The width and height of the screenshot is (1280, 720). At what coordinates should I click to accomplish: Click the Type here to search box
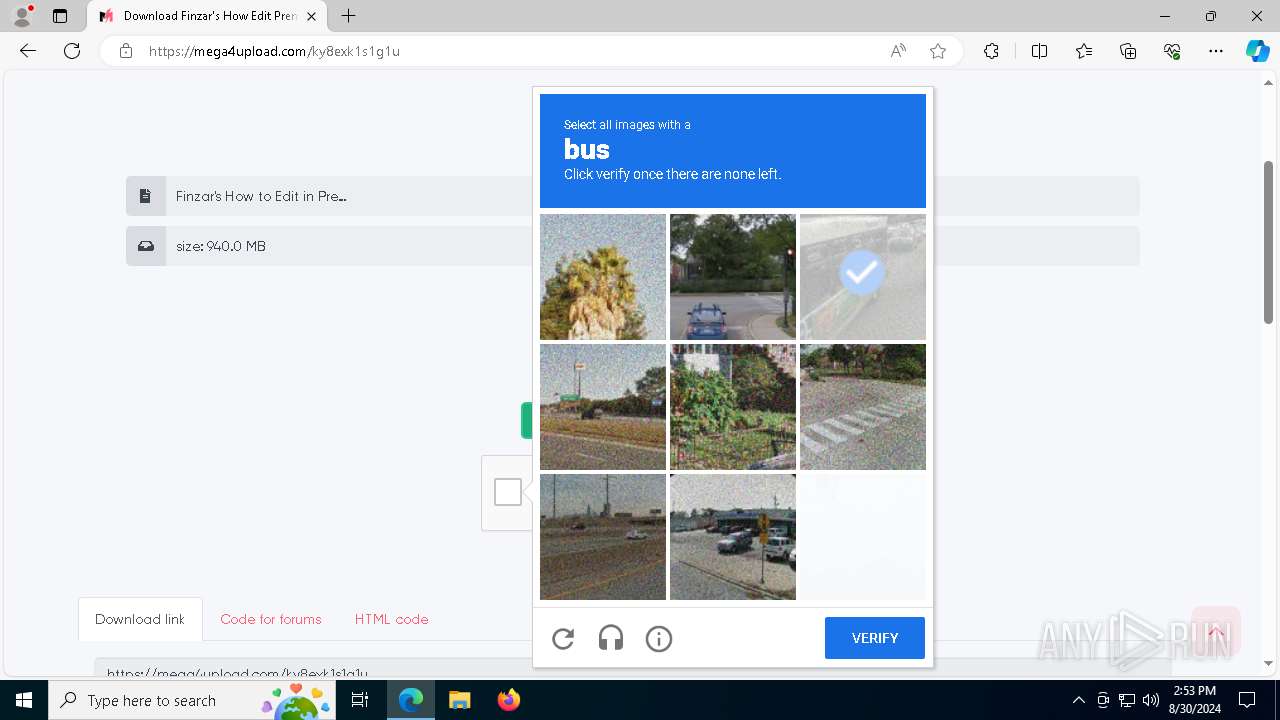coord(194,700)
